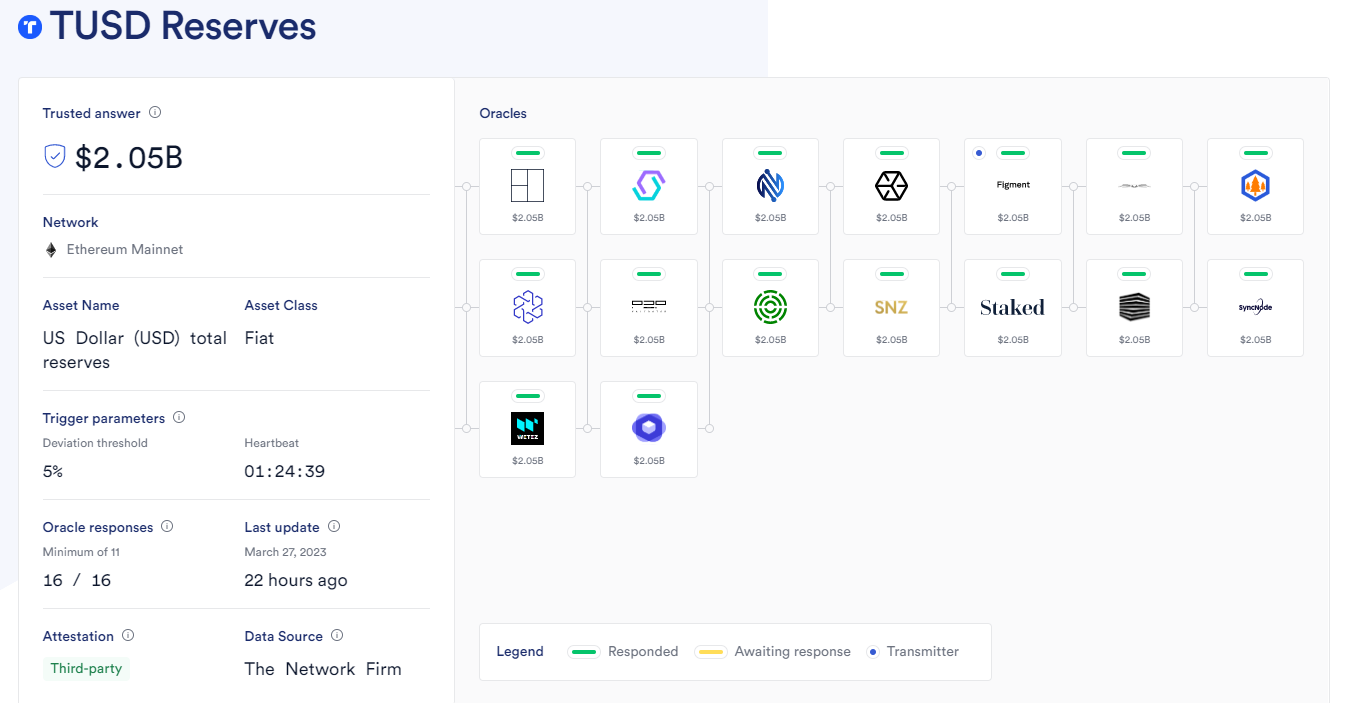Select the oracle with black stacked layers logo
1348x703 pixels.
(x=1134, y=307)
